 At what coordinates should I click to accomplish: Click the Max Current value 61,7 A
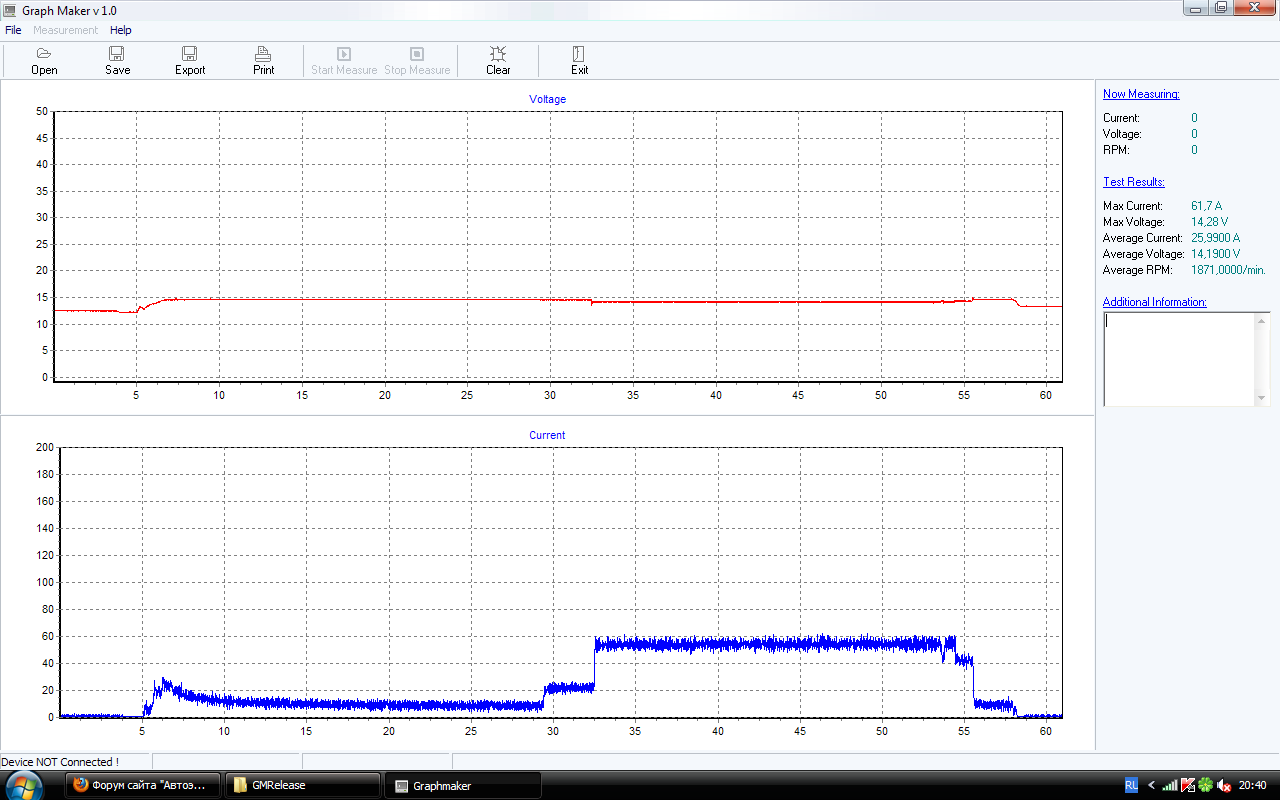(x=1206, y=206)
